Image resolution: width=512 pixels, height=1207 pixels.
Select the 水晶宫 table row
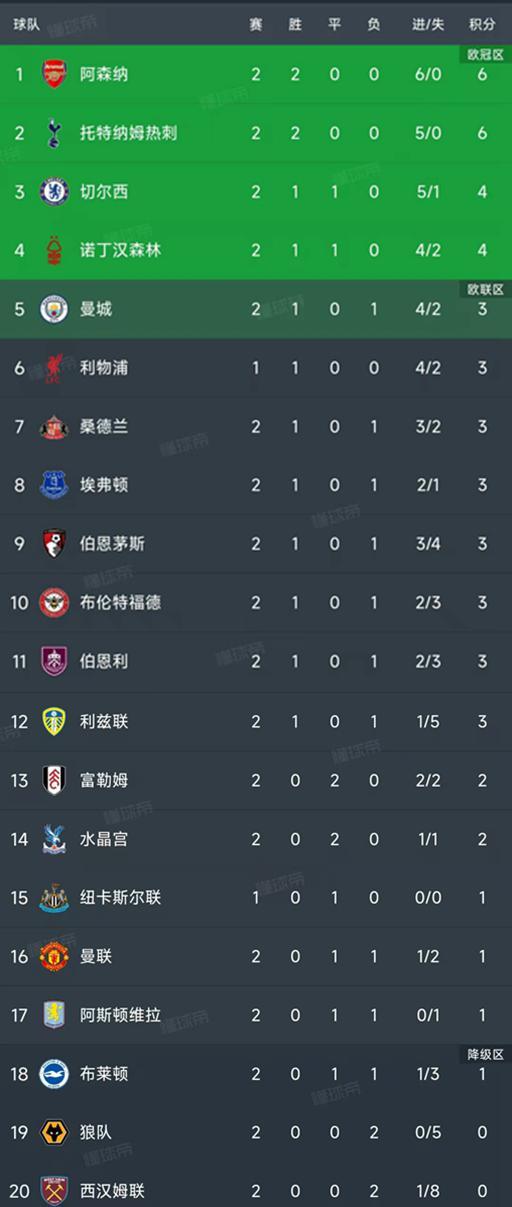click(x=256, y=839)
